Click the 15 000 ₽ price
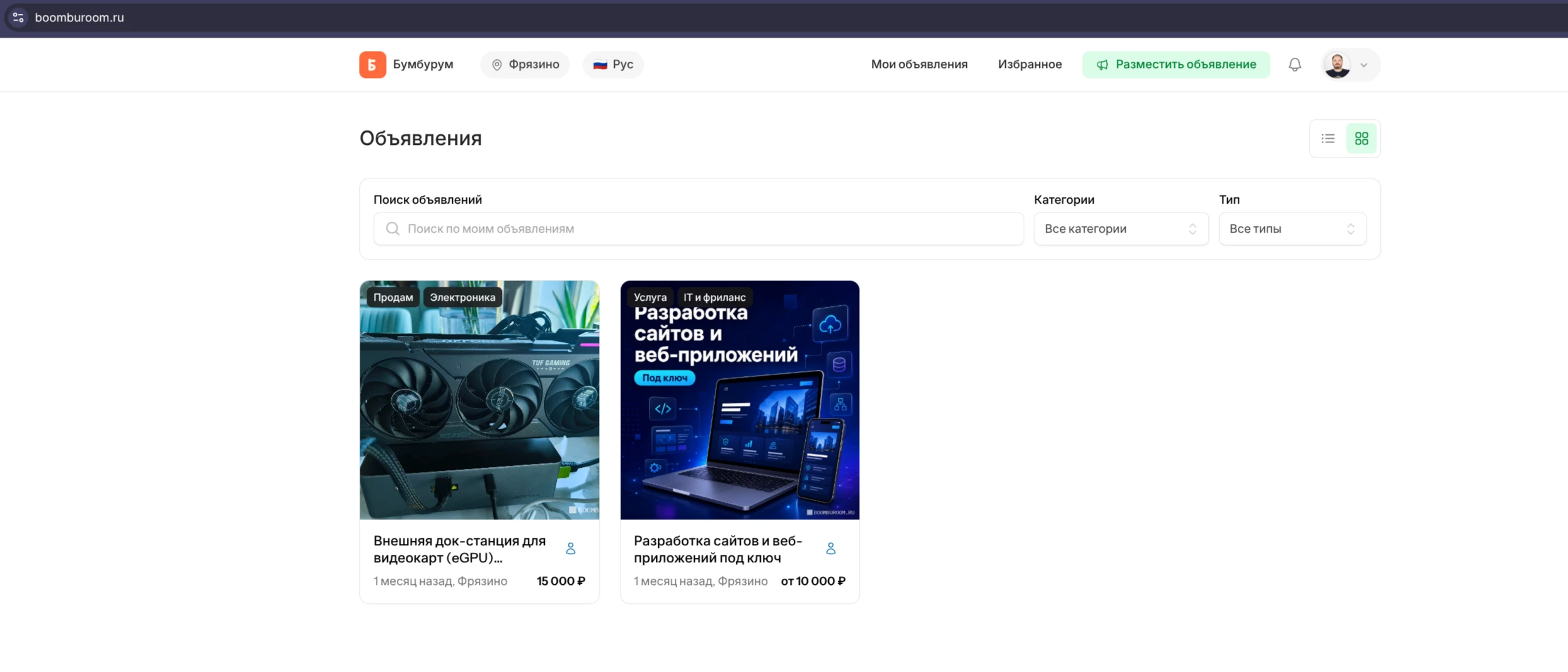 (x=561, y=581)
